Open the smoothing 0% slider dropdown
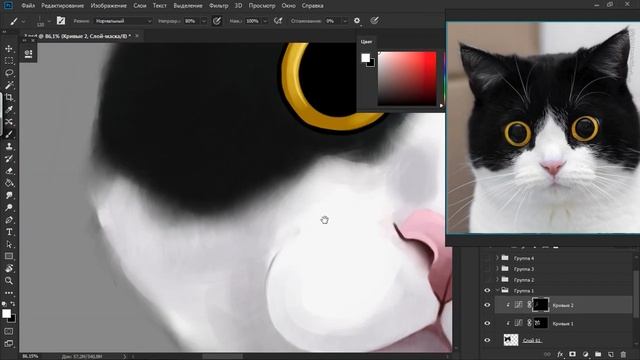The width and height of the screenshot is (640, 360). (345, 21)
